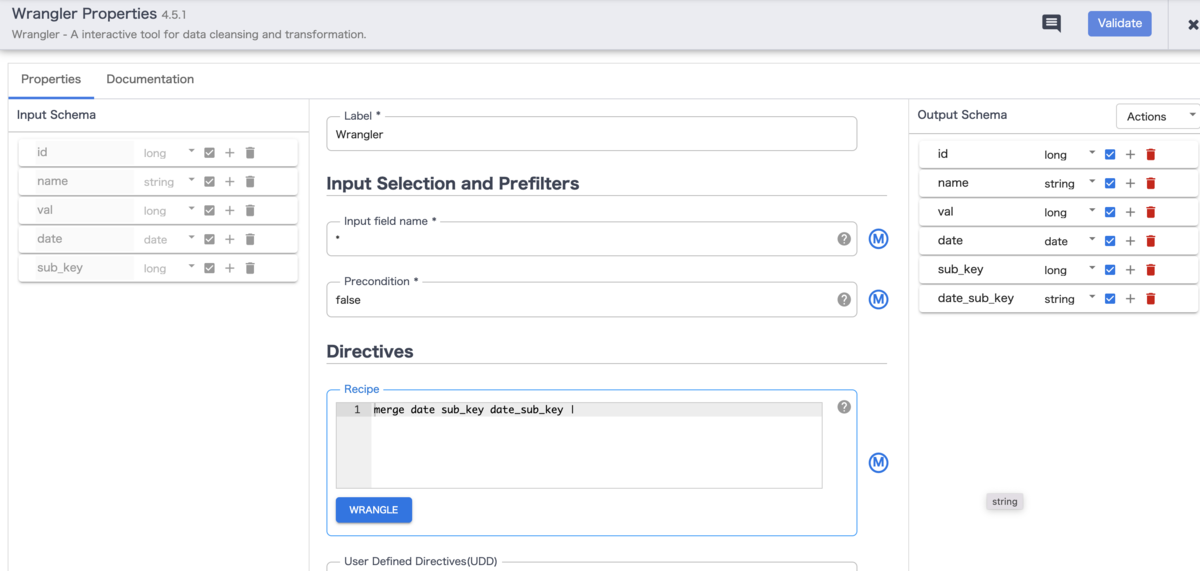The image size is (1200, 571).
Task: Add icon for input field date
Action: [229, 239]
